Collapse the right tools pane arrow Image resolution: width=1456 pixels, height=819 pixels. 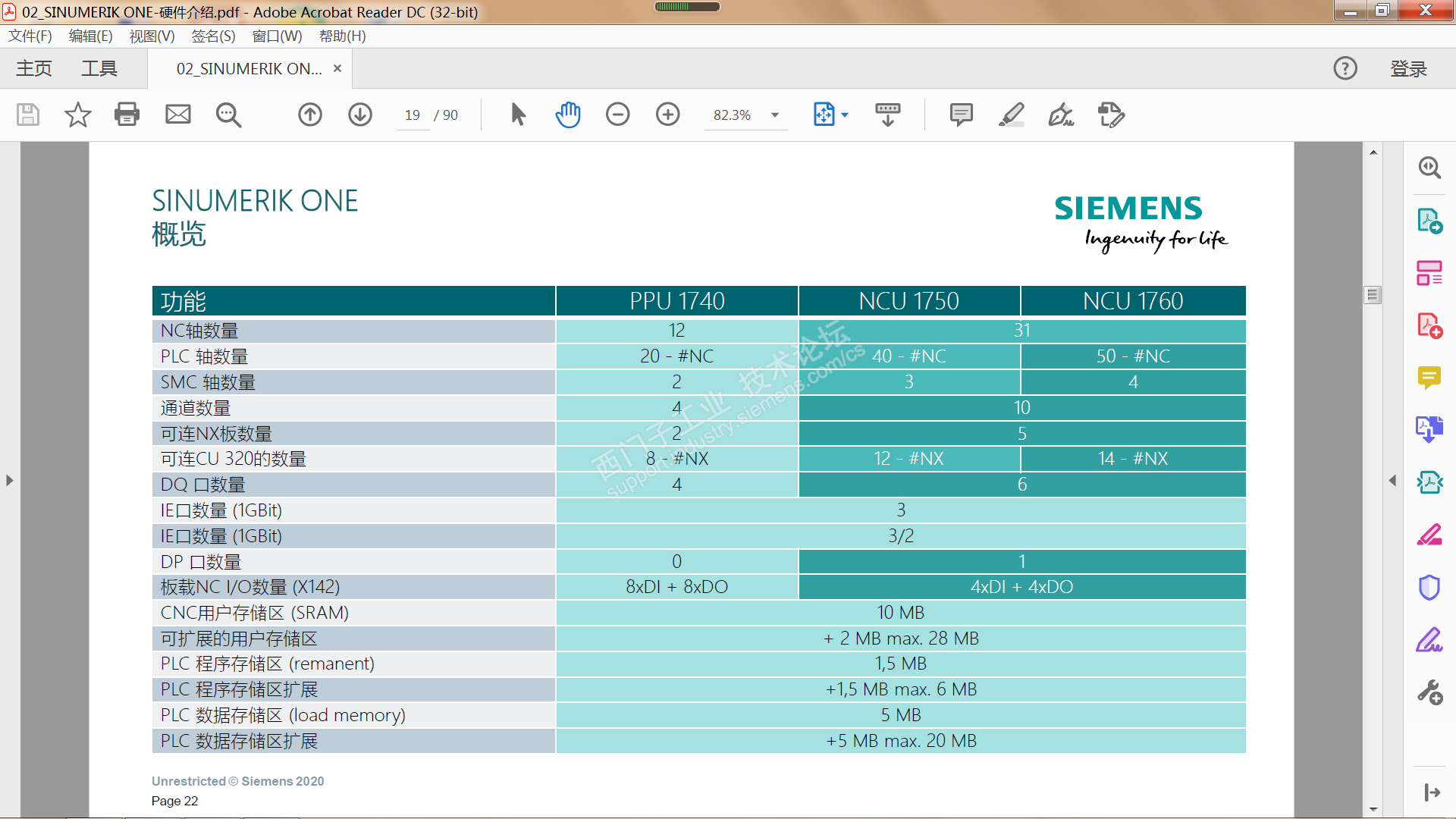pyautogui.click(x=1392, y=480)
